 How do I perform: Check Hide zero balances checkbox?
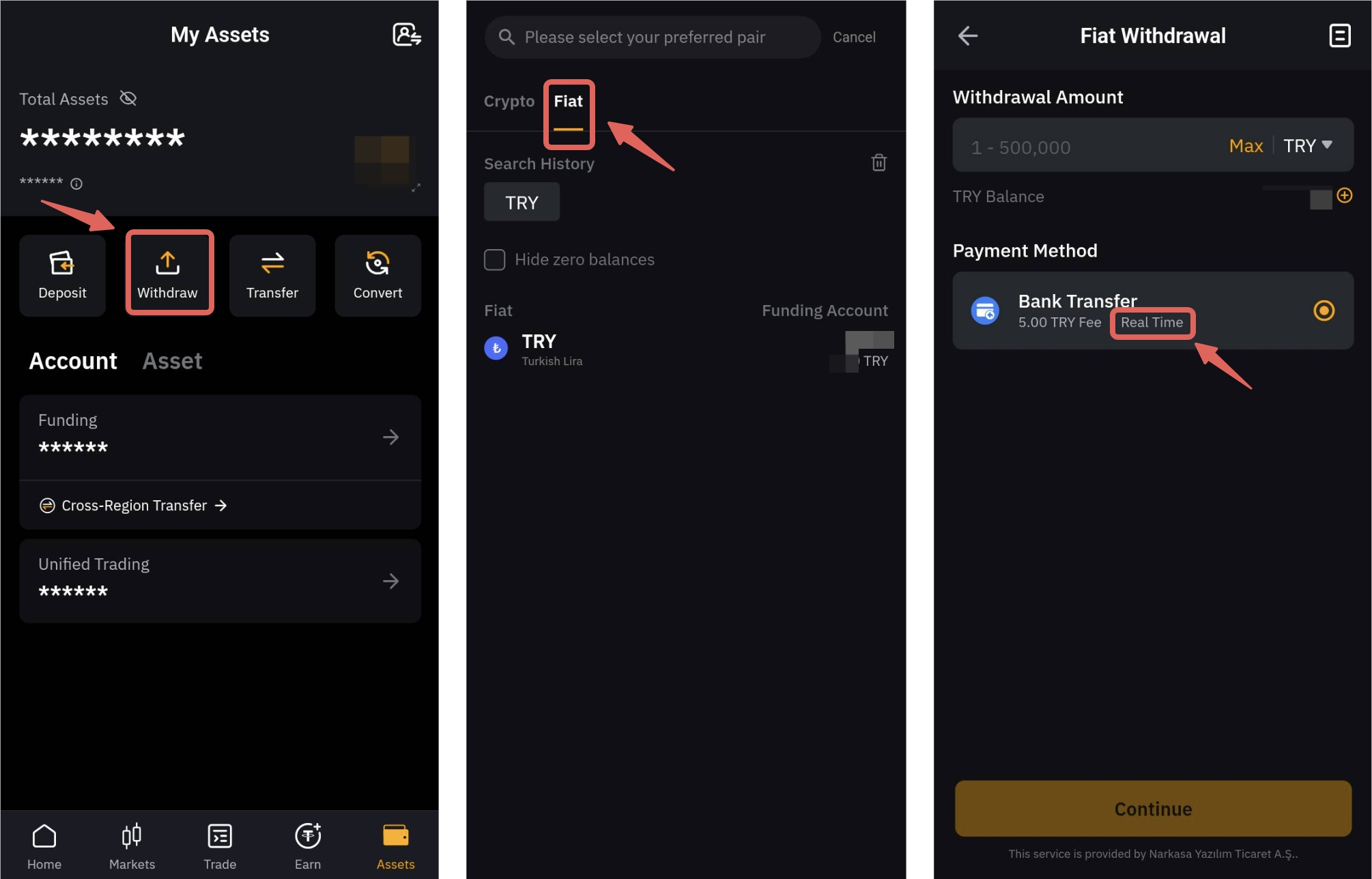[x=495, y=259]
